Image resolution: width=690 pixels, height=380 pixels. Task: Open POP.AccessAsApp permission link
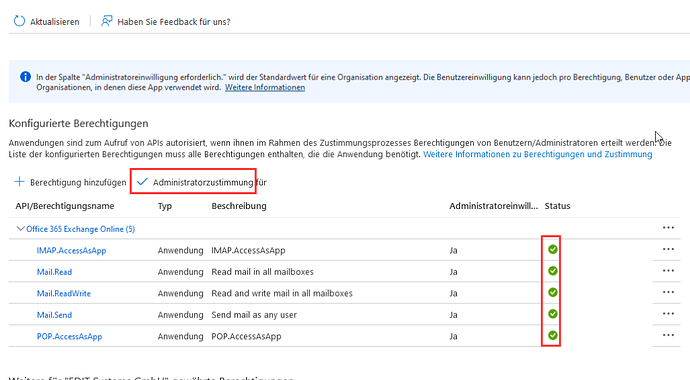point(69,337)
